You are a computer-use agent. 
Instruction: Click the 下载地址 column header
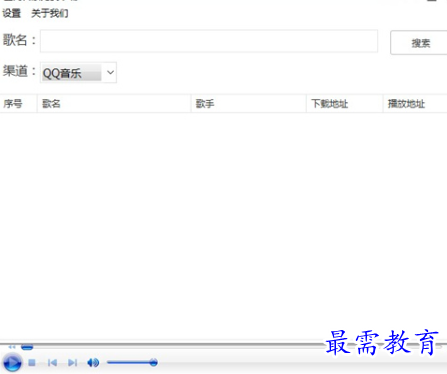coord(345,104)
